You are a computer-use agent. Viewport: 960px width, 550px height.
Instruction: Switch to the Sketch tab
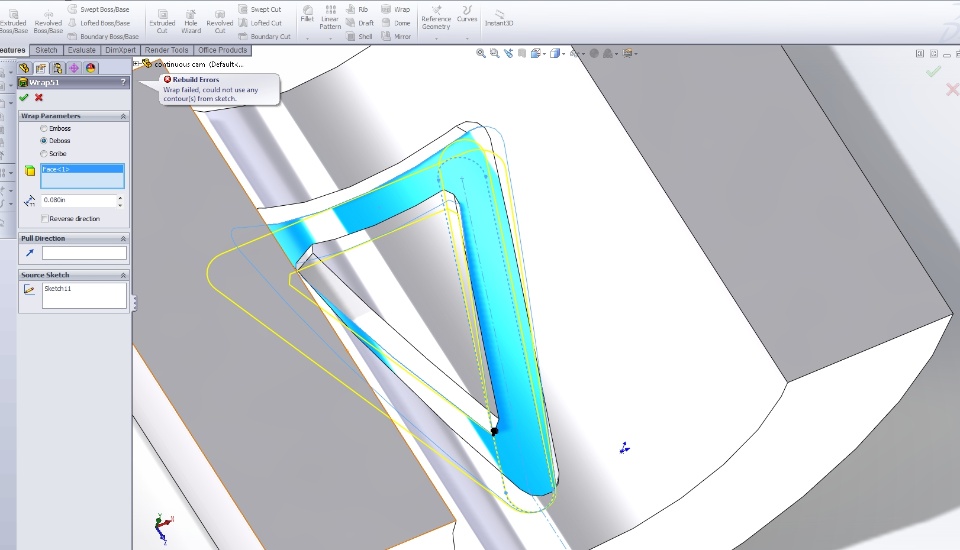pyautogui.click(x=47, y=50)
